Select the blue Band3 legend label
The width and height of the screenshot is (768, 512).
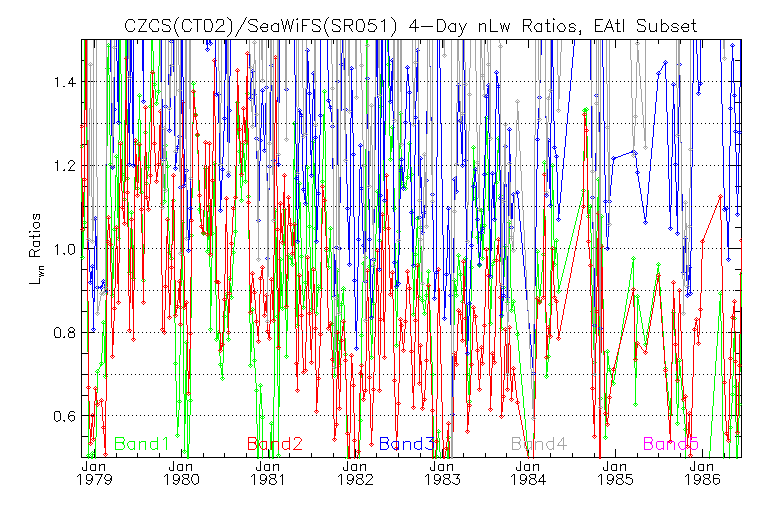407,444
